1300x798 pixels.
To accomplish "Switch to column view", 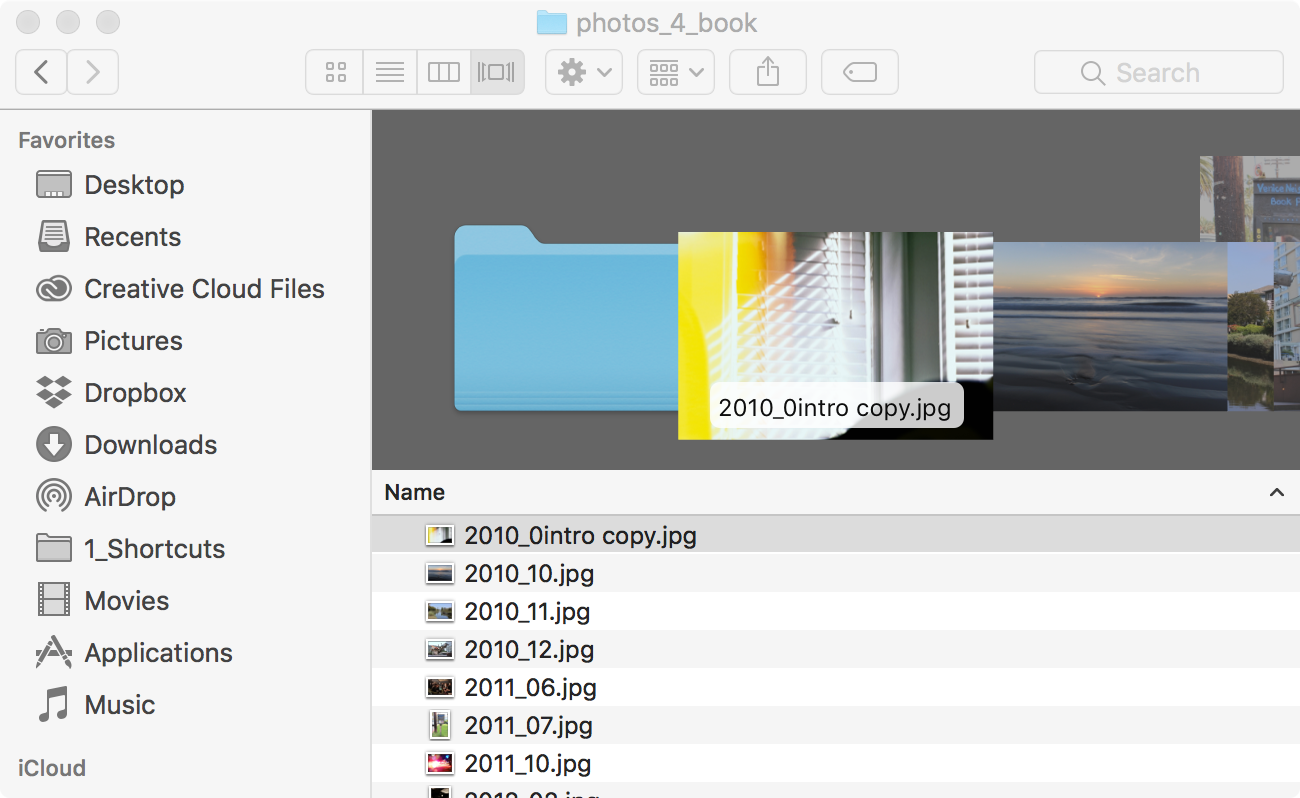I will click(x=443, y=72).
